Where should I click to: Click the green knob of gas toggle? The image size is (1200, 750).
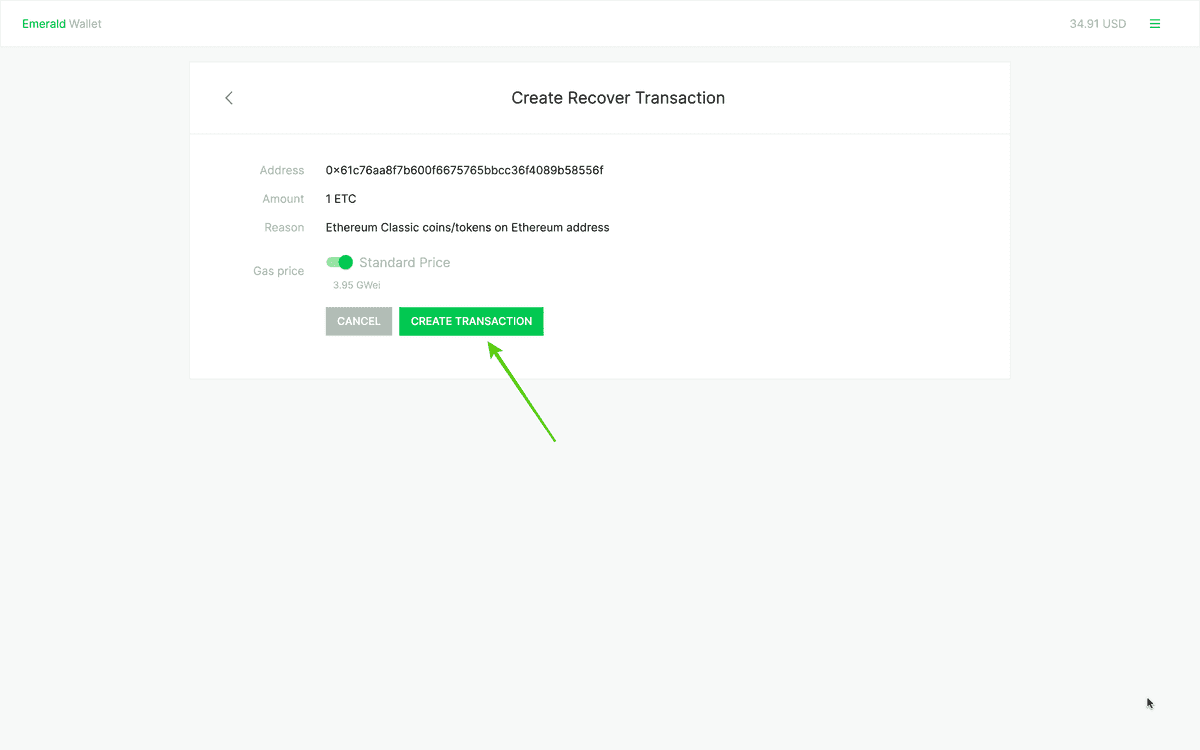pos(346,263)
